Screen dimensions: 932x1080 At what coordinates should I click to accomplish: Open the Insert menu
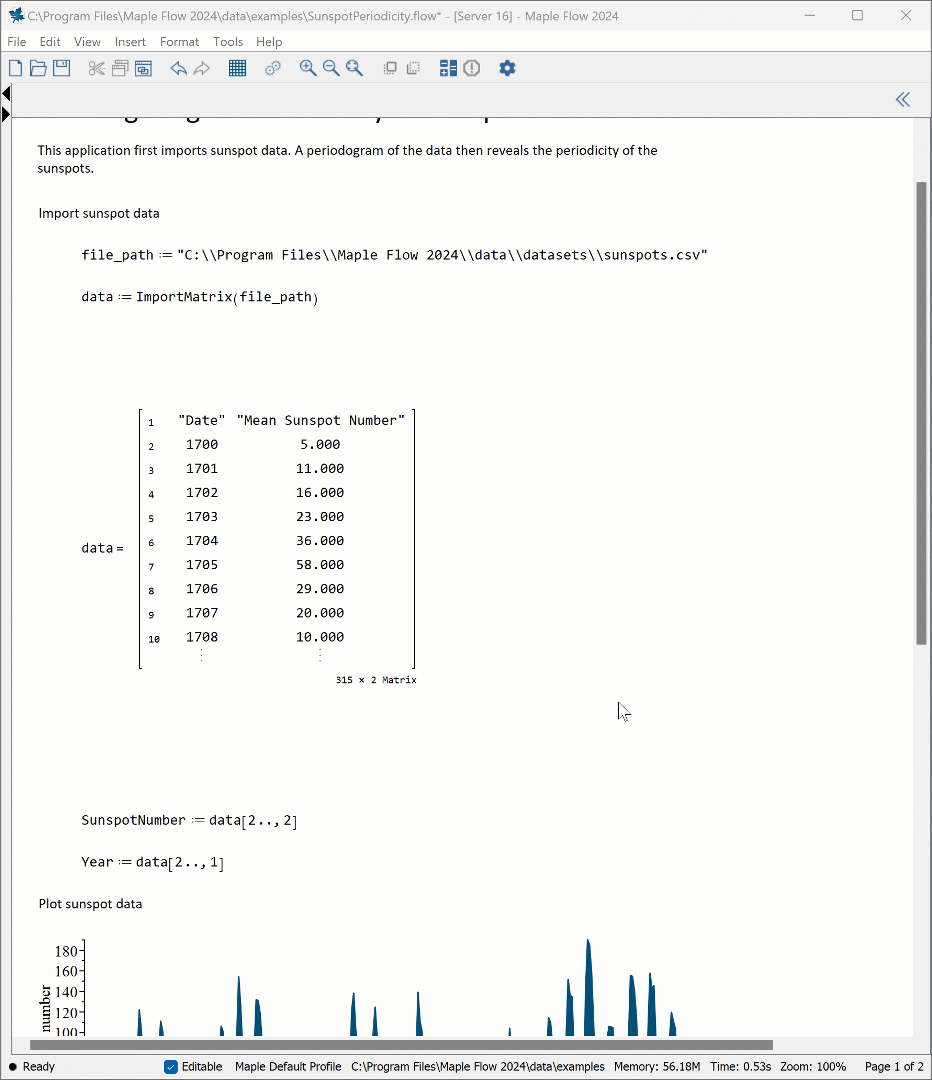pos(130,42)
